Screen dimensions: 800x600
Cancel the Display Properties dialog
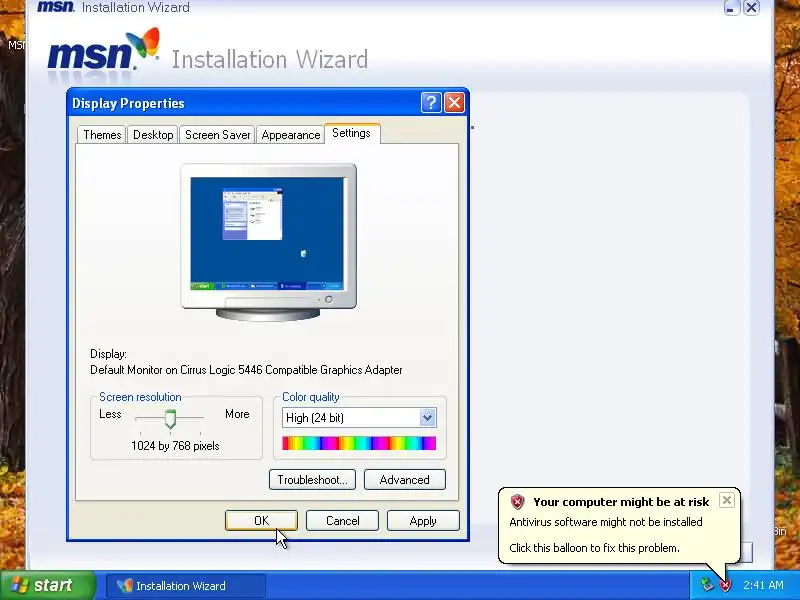[342, 520]
